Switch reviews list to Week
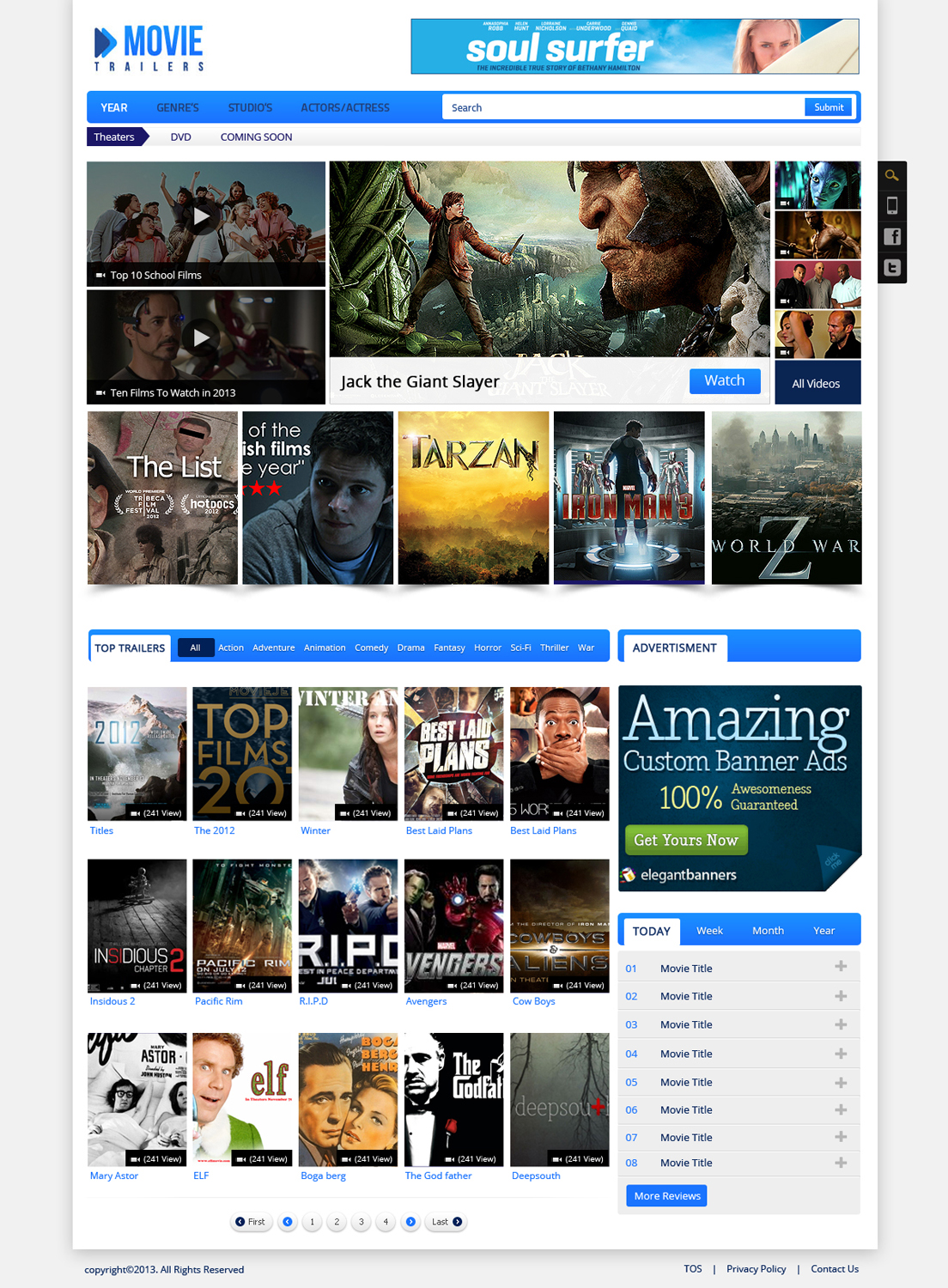Viewport: 948px width, 1288px height. point(710,931)
